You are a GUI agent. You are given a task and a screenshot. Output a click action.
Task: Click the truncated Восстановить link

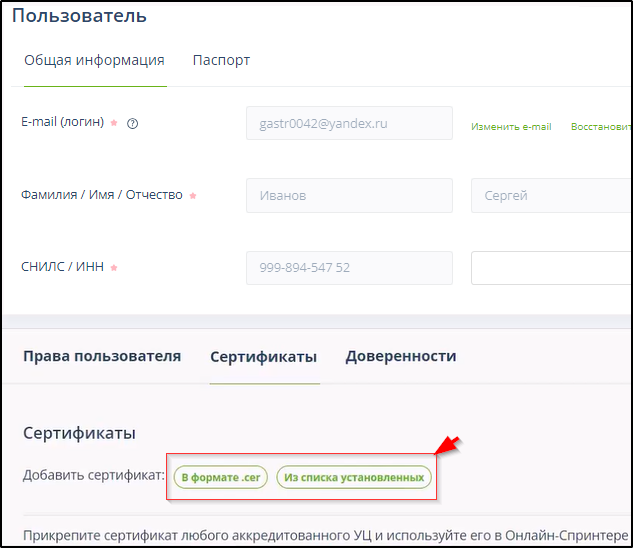click(x=600, y=127)
